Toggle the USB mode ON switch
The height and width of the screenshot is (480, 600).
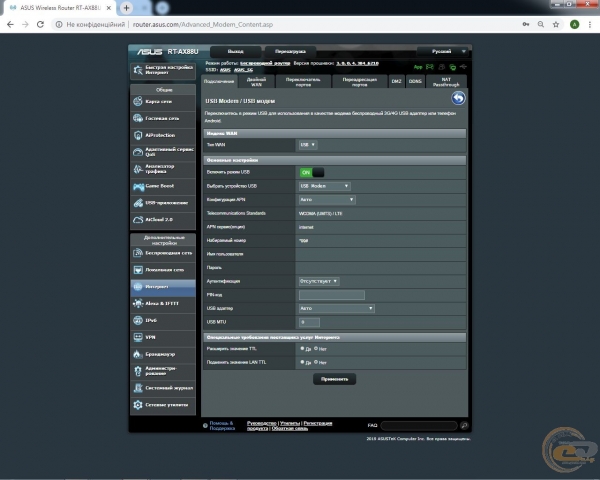pyautogui.click(x=312, y=173)
